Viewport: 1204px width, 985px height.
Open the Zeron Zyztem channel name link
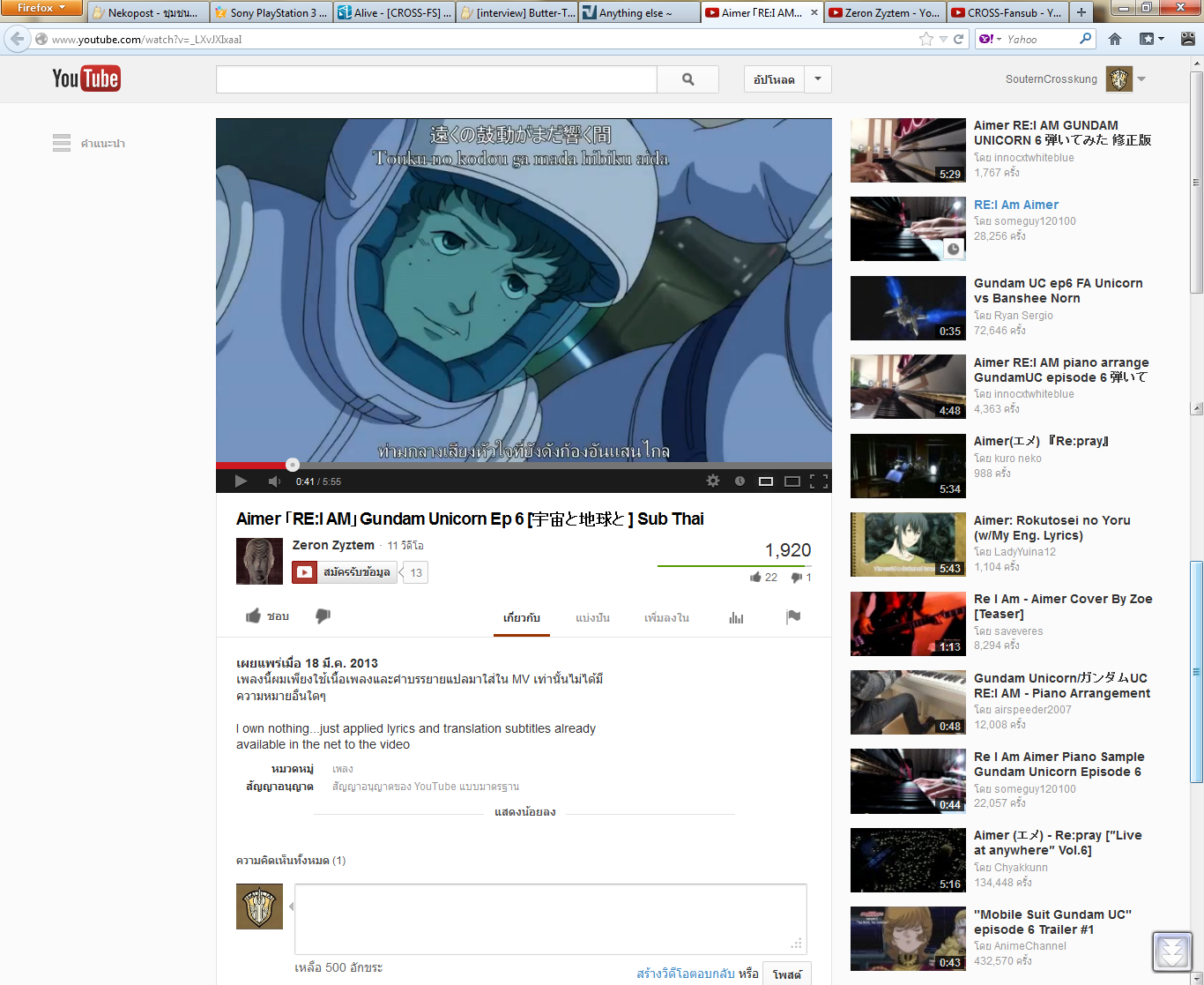[333, 546]
